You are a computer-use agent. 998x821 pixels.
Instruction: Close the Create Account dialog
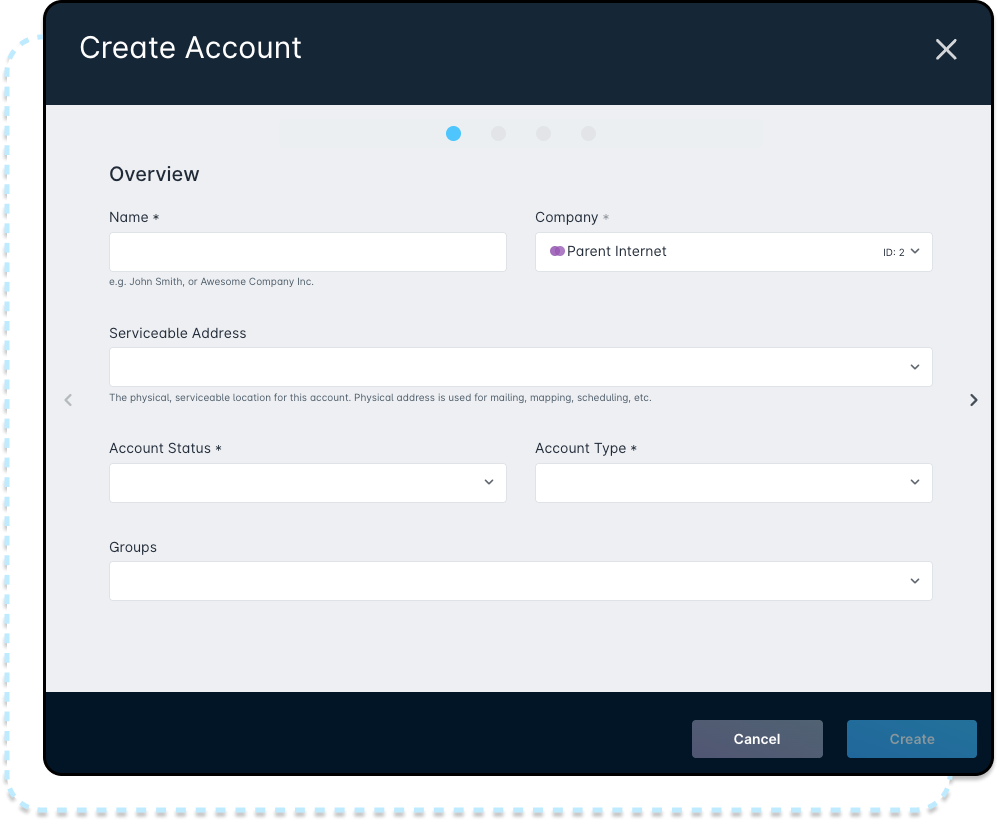click(946, 49)
